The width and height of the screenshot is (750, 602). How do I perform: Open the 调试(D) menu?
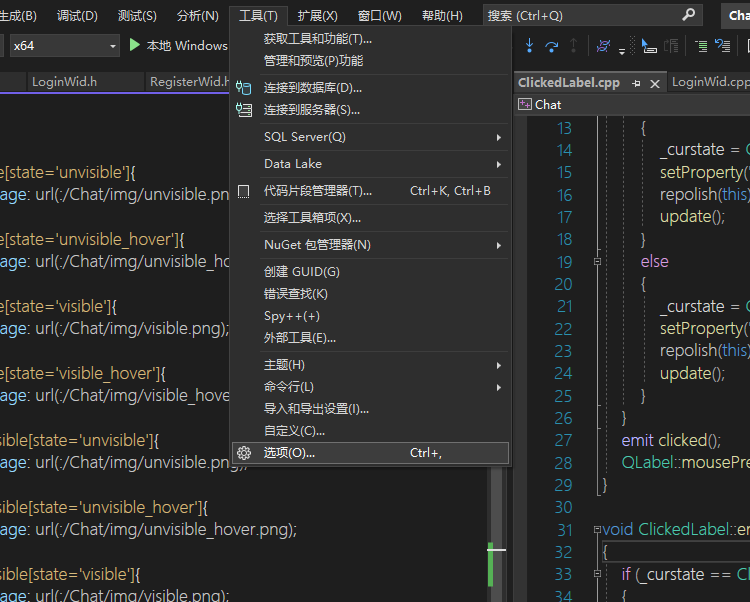coord(77,15)
